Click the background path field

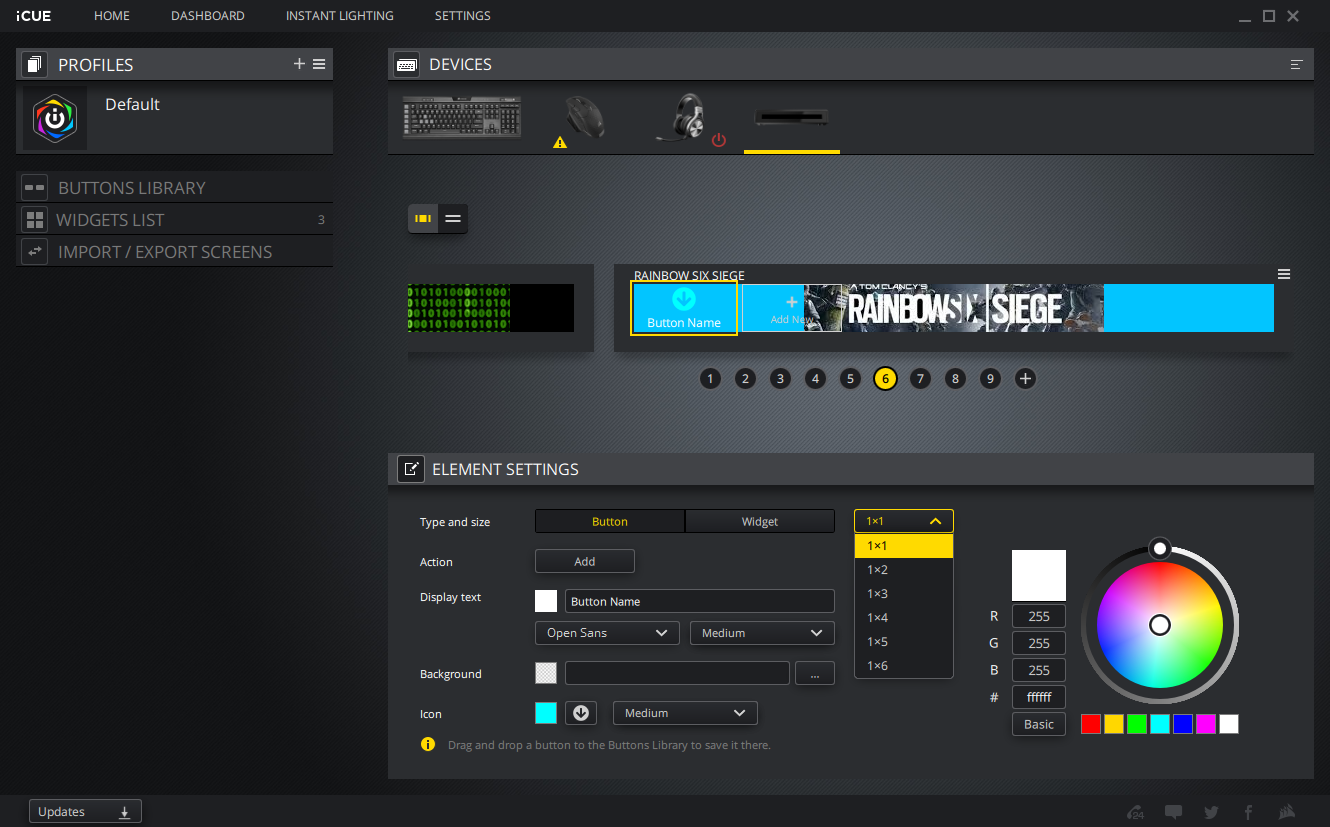[677, 673]
